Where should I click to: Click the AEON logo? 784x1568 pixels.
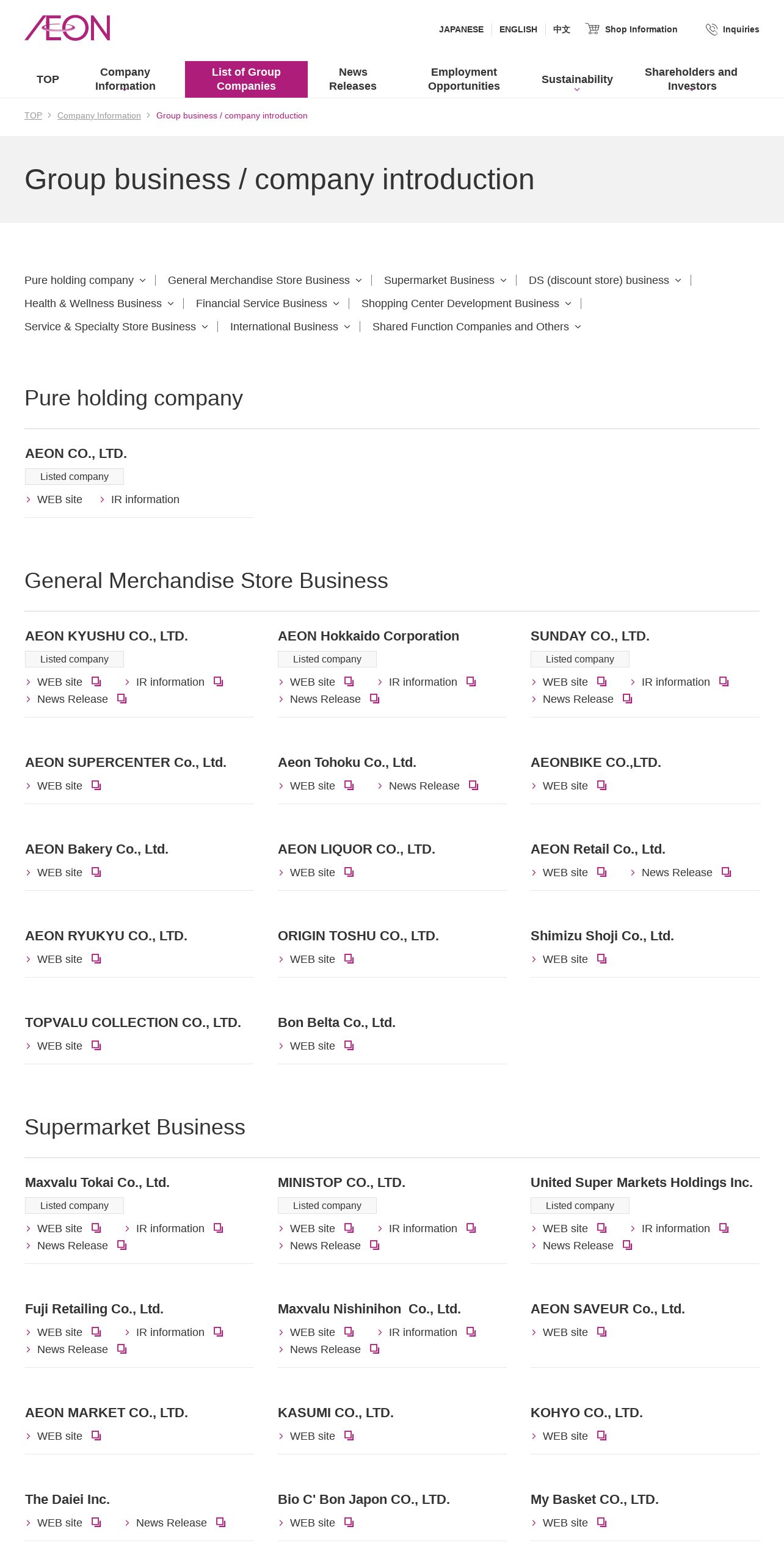67,28
